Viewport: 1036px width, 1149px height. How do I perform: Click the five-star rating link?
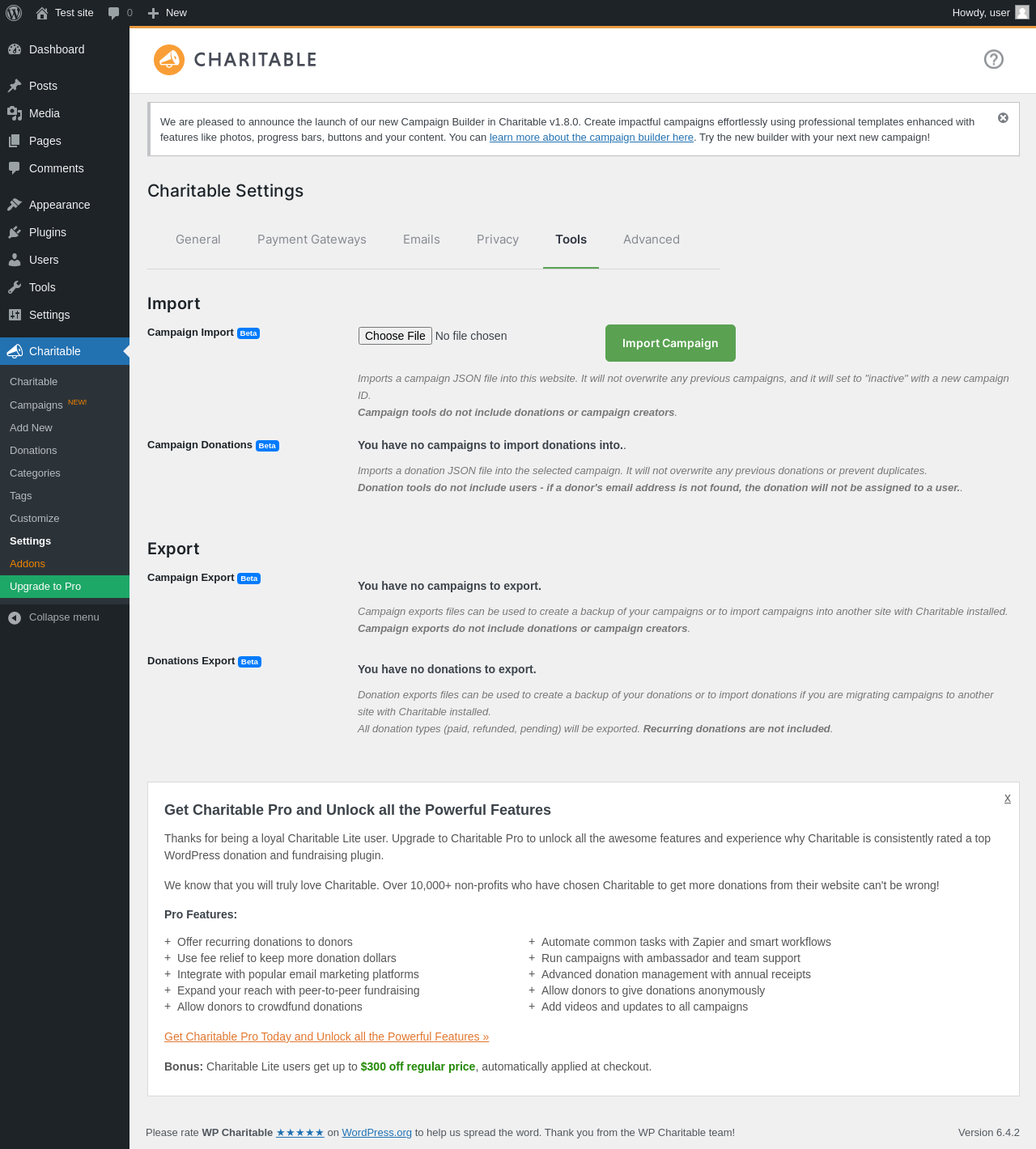coord(300,1133)
